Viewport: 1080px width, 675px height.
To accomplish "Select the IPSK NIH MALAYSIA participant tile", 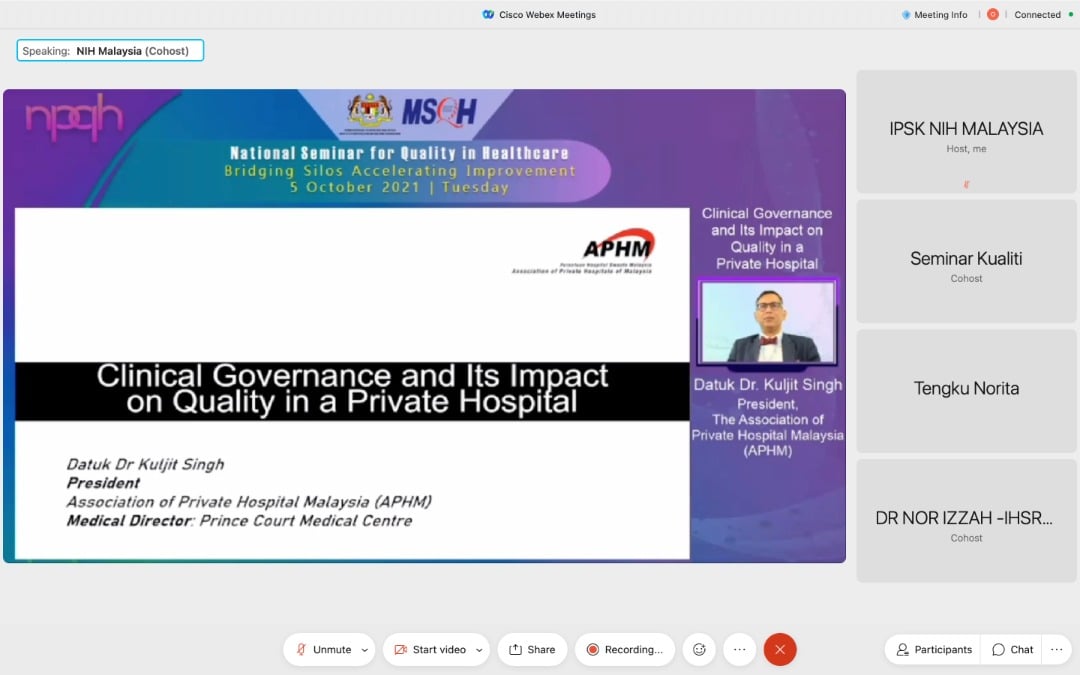I will pyautogui.click(x=966, y=132).
